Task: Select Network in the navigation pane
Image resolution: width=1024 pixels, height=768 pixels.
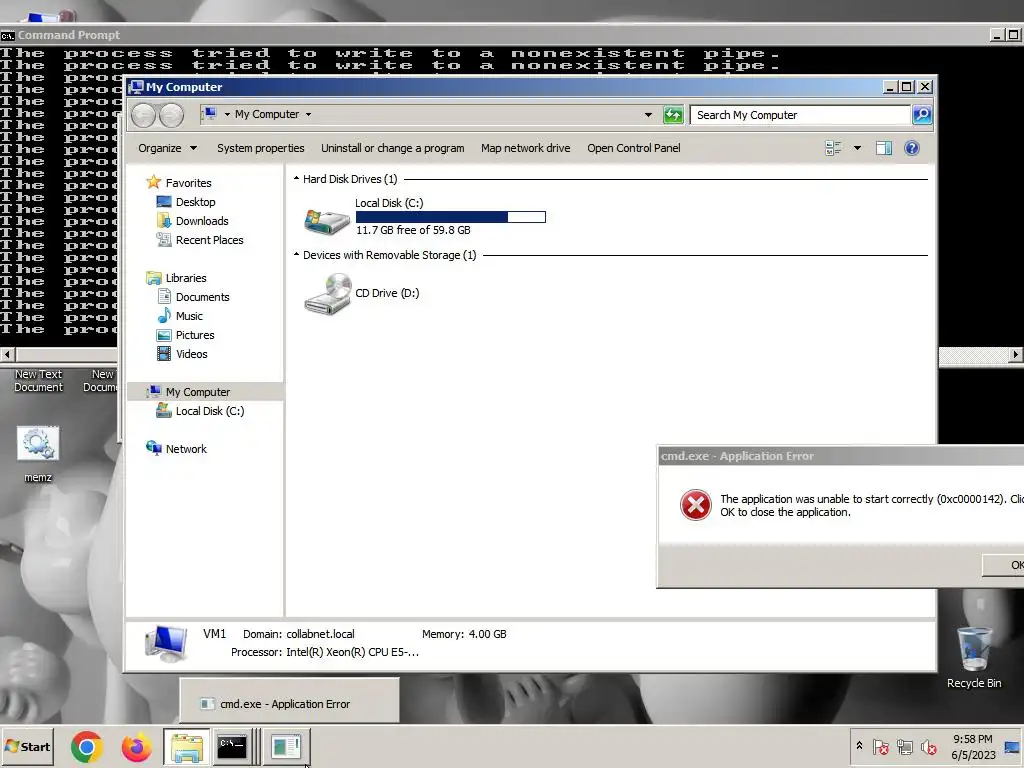Action: coord(186,449)
